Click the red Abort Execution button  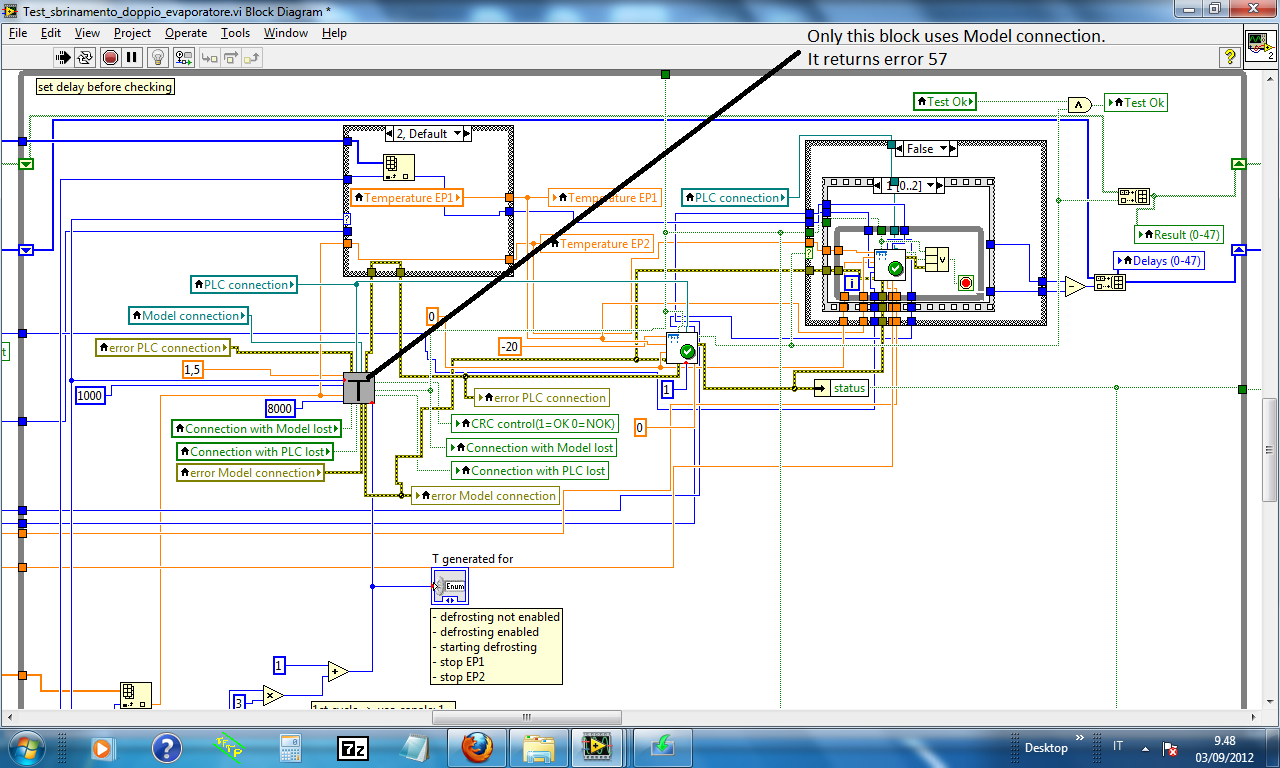(109, 57)
